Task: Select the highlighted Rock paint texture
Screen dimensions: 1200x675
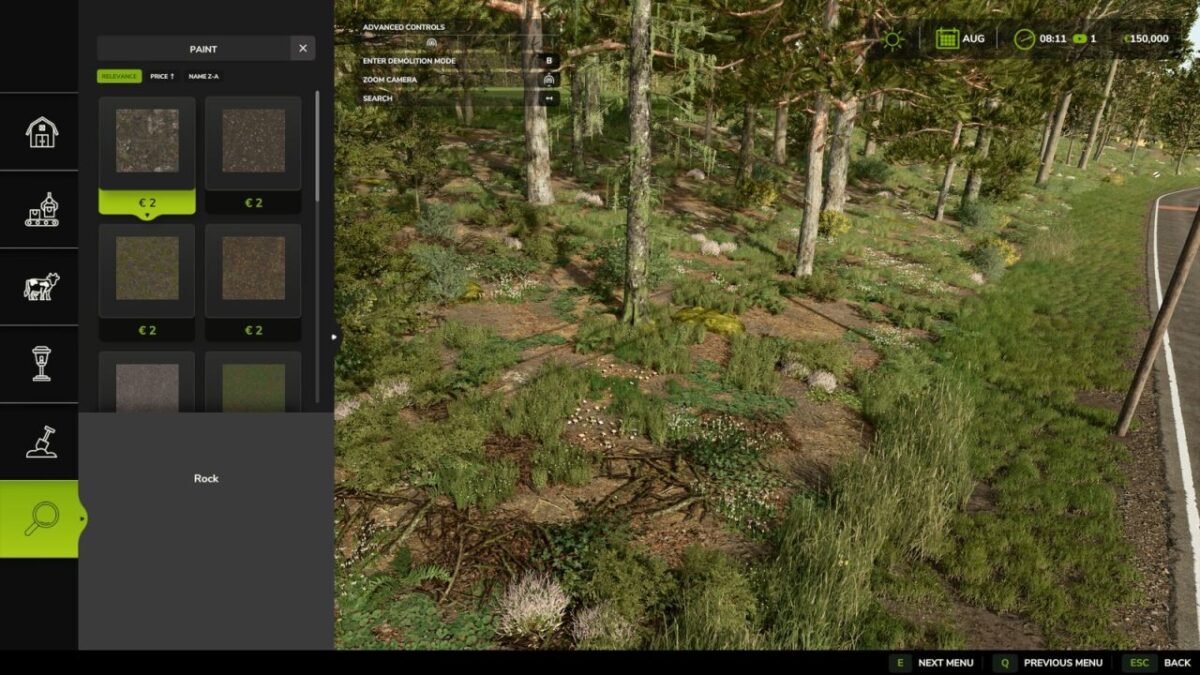Action: 147,143
